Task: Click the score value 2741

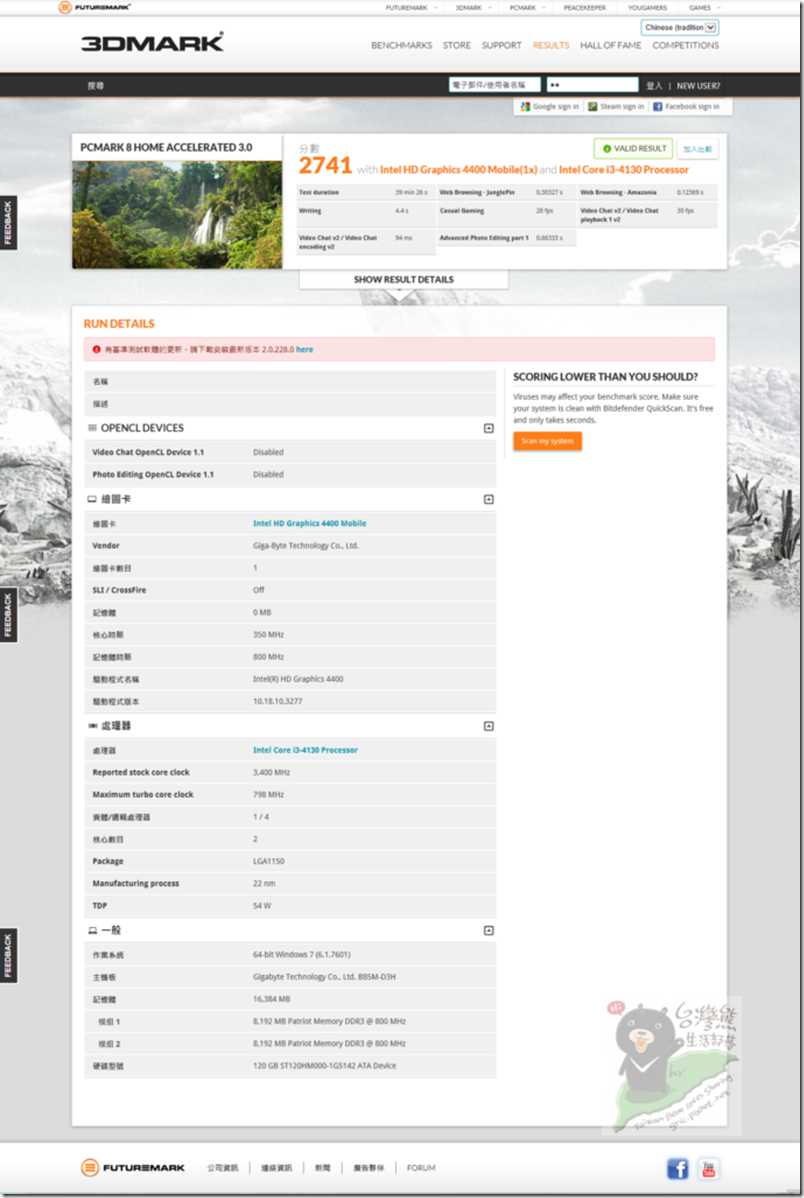Action: (325, 166)
